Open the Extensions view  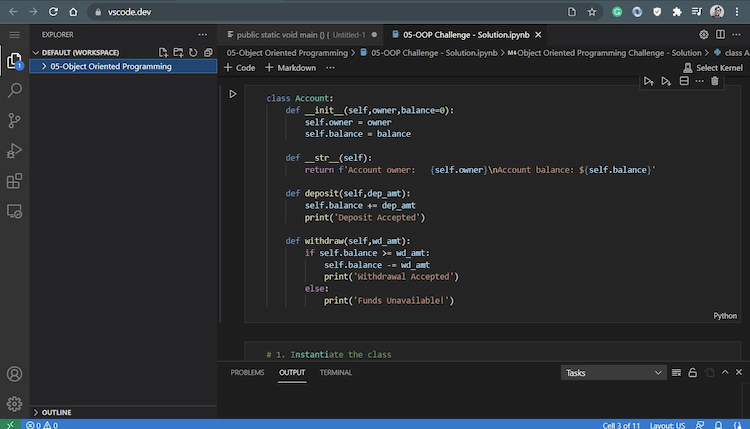14,181
